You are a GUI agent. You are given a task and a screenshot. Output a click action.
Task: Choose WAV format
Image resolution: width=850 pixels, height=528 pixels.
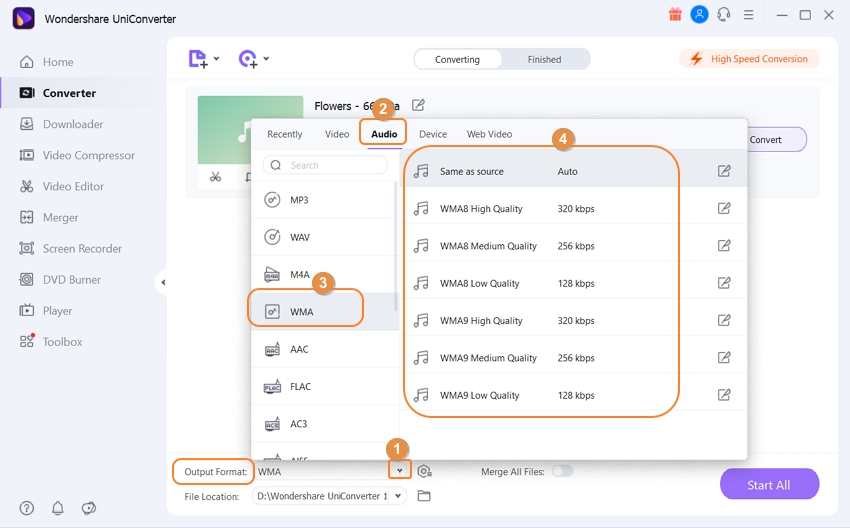324,237
